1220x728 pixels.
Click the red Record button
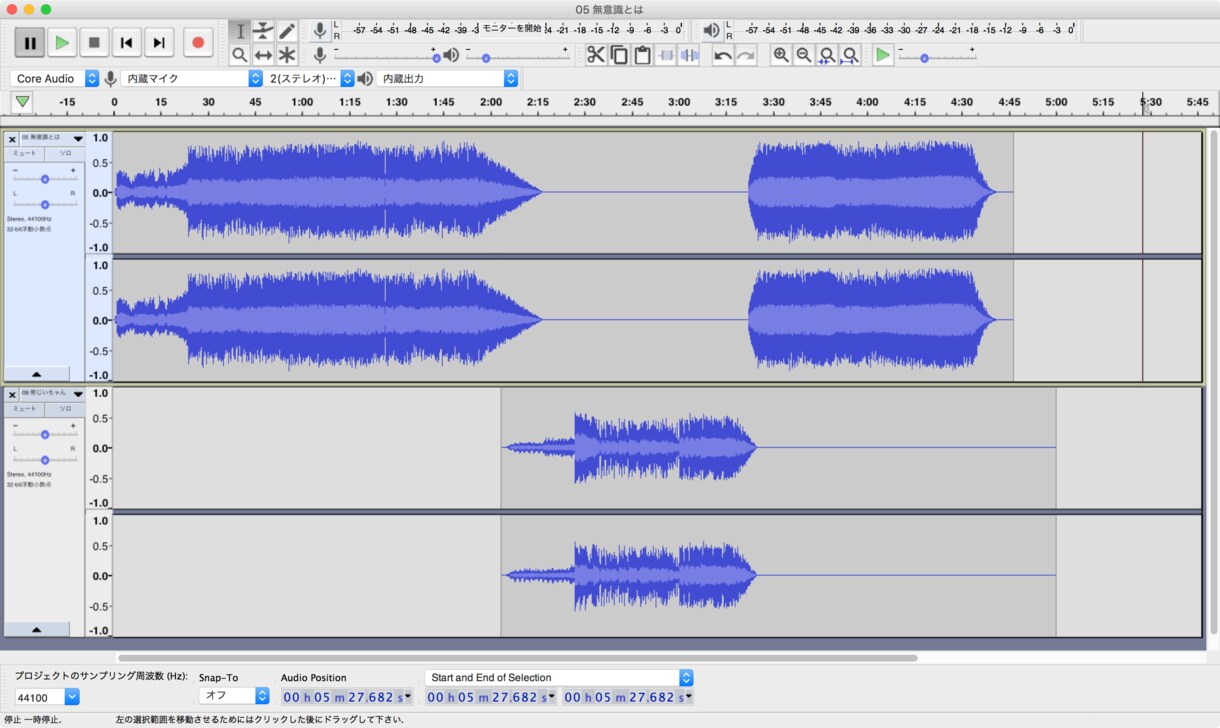pos(198,42)
